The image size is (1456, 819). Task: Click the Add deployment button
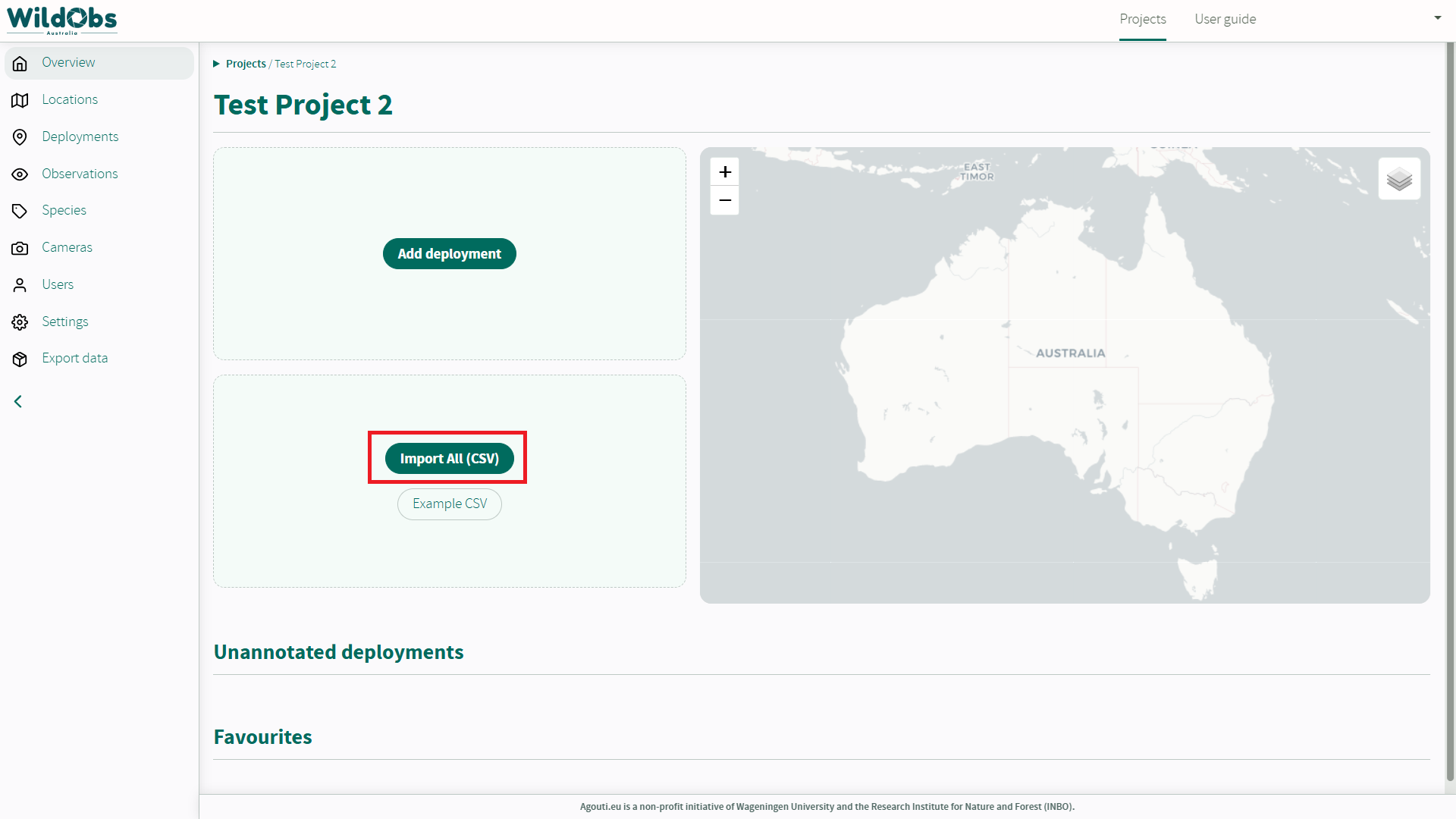click(449, 254)
